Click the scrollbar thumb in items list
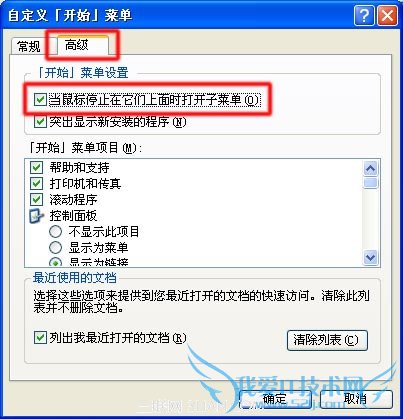The width and height of the screenshot is (403, 419). coord(370,183)
